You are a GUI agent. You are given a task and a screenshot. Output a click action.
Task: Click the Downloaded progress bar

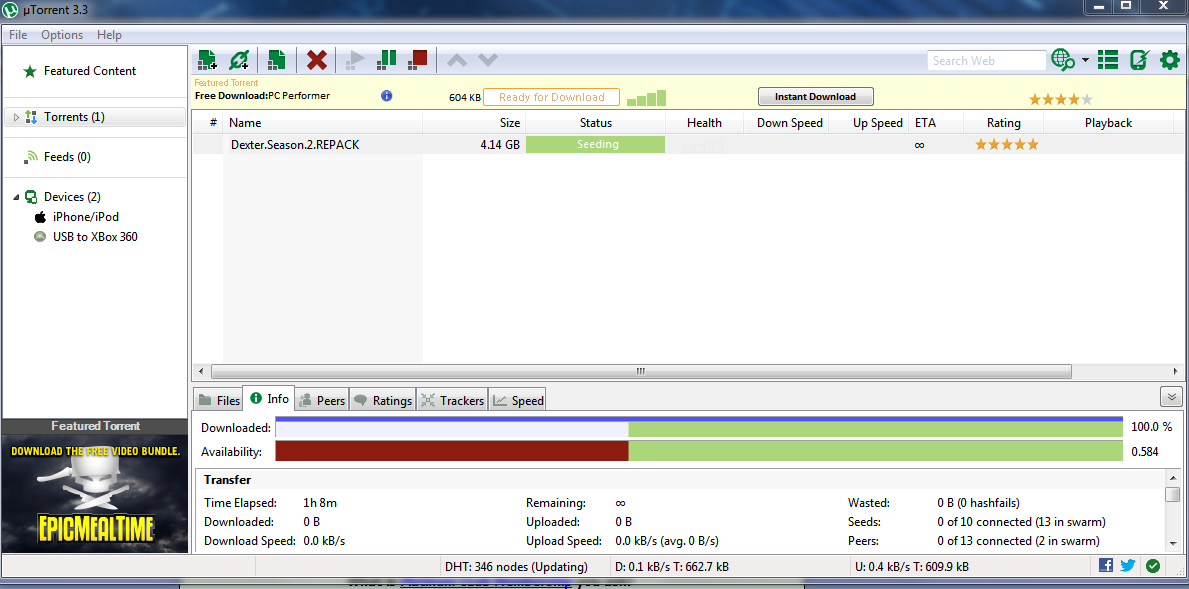click(x=698, y=429)
